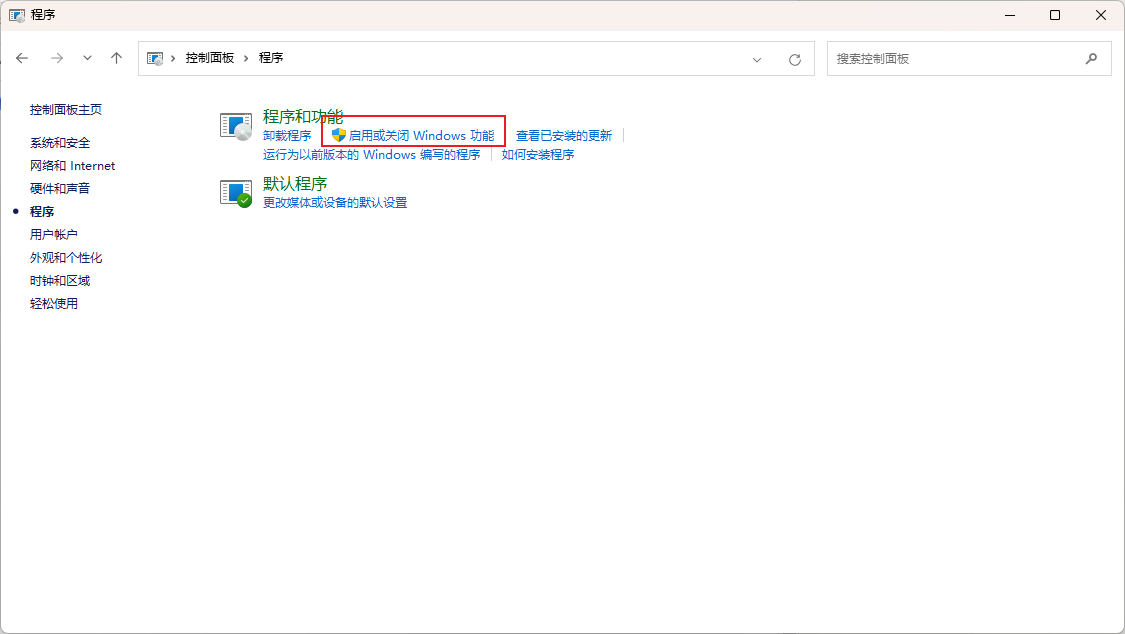Go forward with the right arrow
The width and height of the screenshot is (1125, 634).
(x=57, y=58)
